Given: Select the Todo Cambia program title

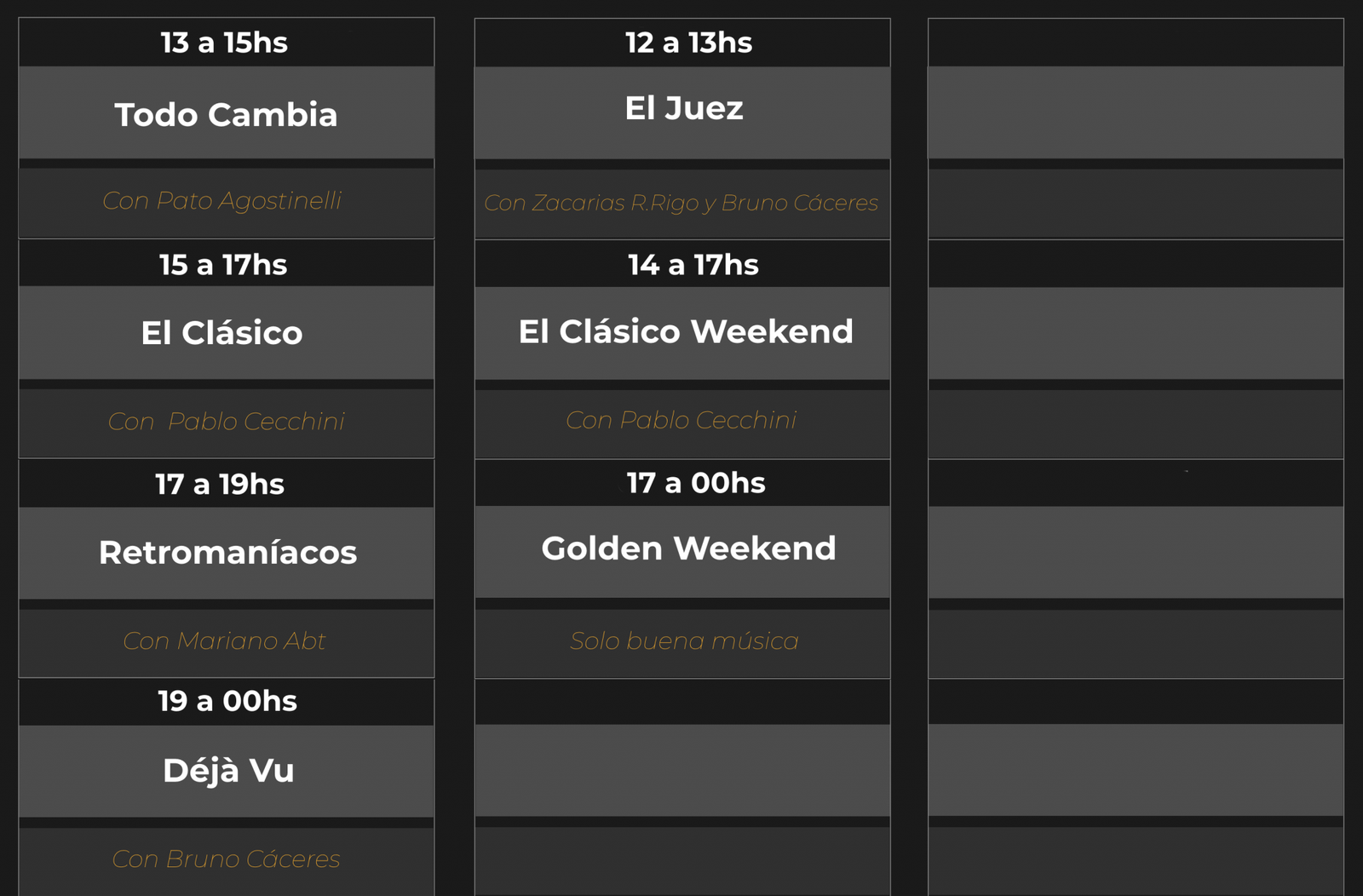Looking at the screenshot, I should coord(226,114).
